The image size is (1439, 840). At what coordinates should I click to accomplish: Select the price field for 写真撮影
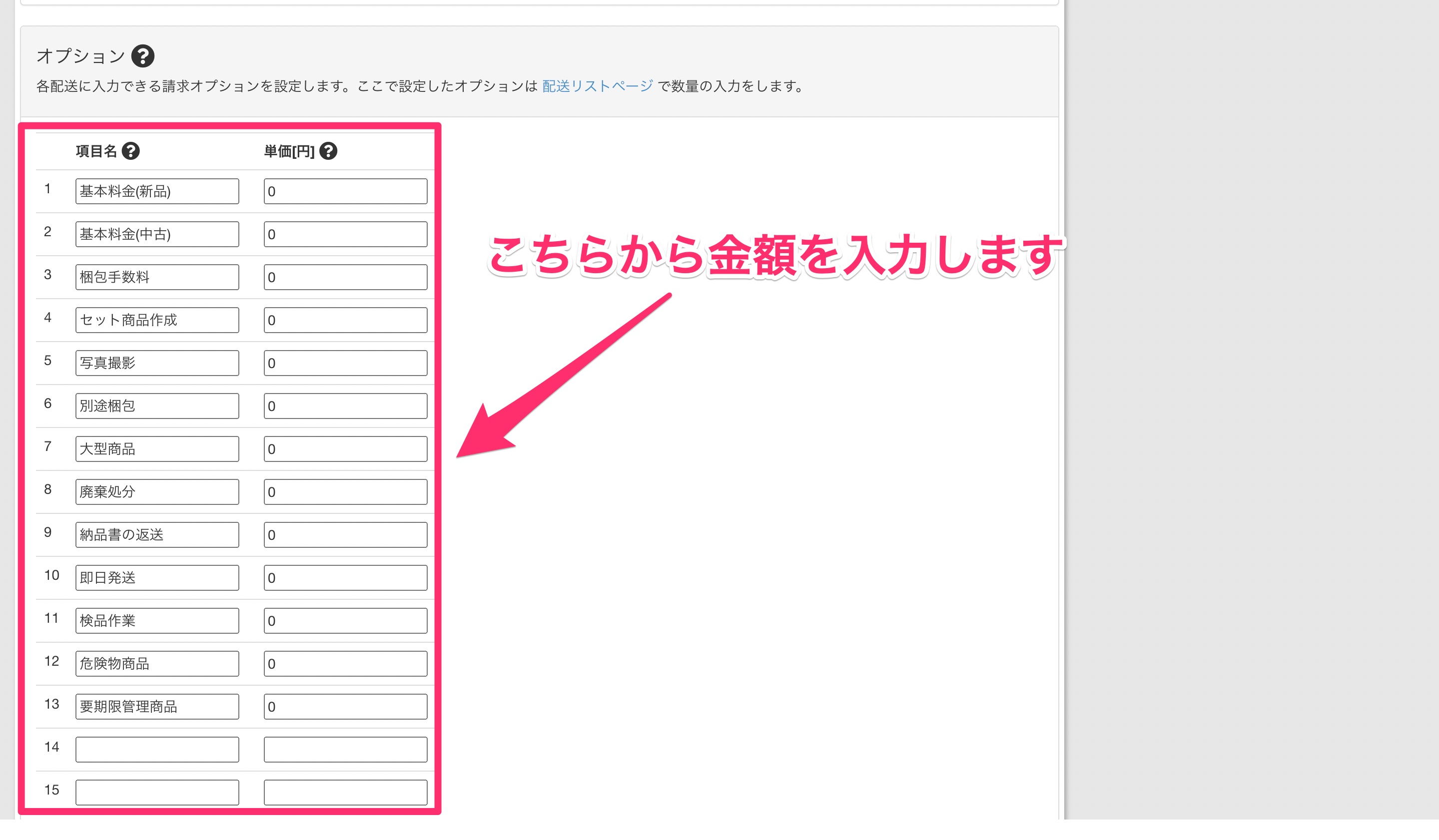345,363
